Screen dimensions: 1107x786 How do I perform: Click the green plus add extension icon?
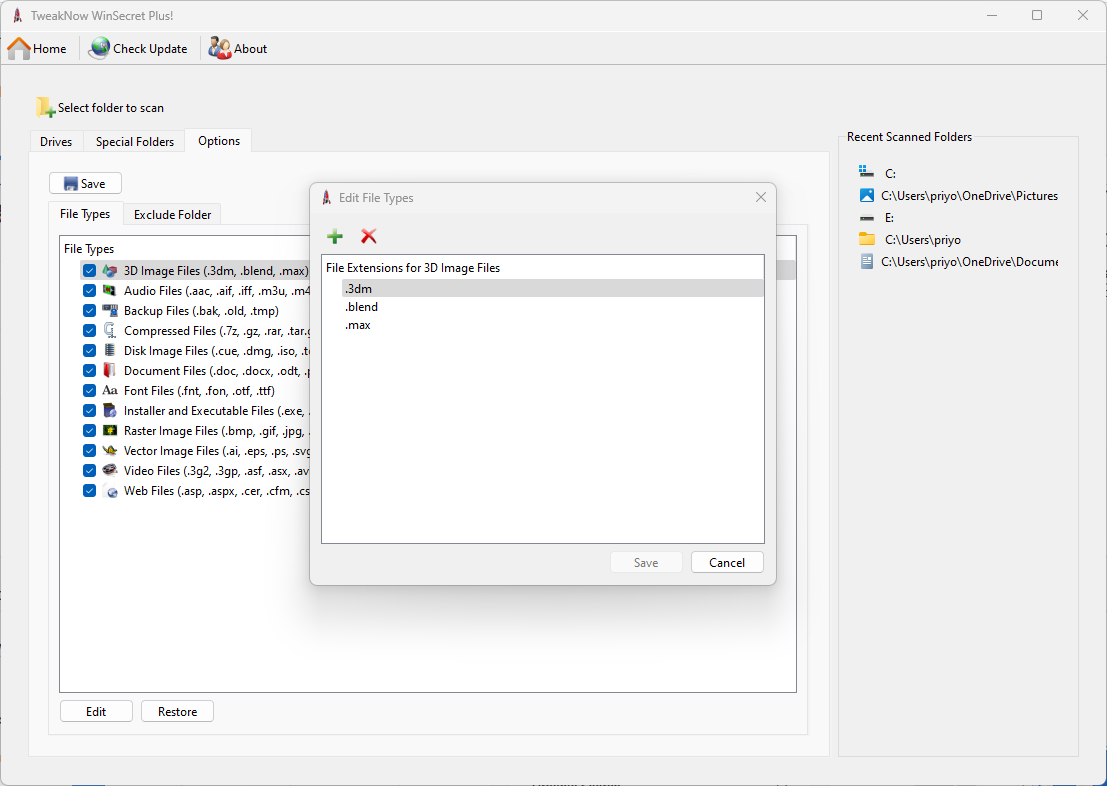coord(335,237)
